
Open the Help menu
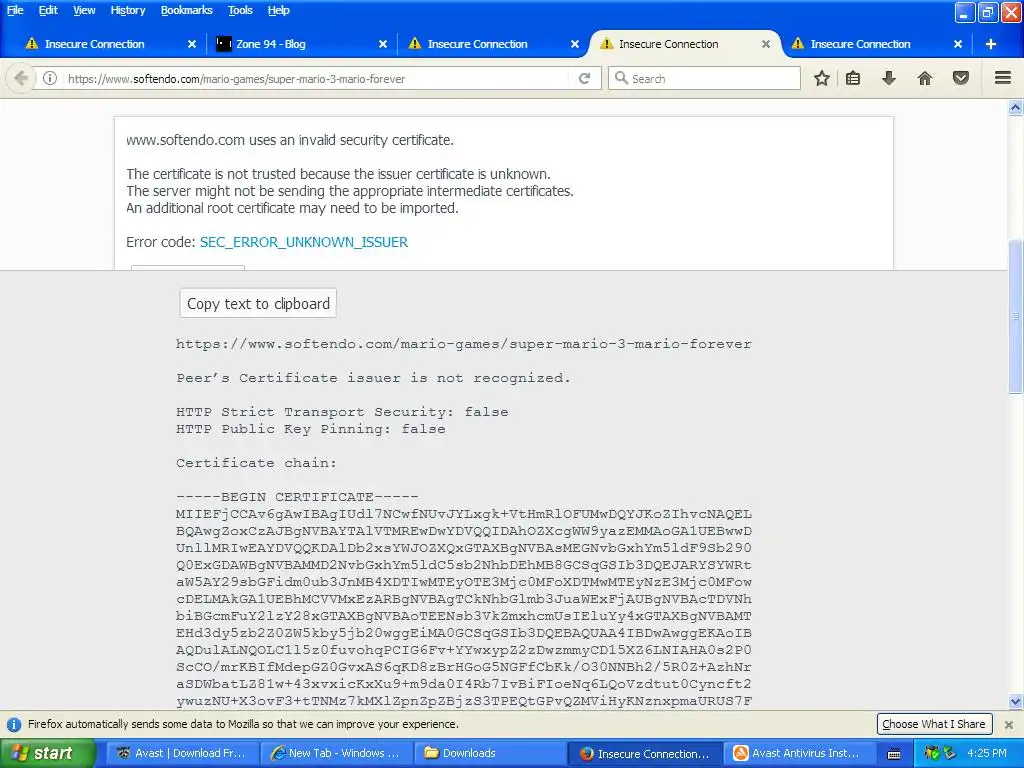pyautogui.click(x=278, y=10)
